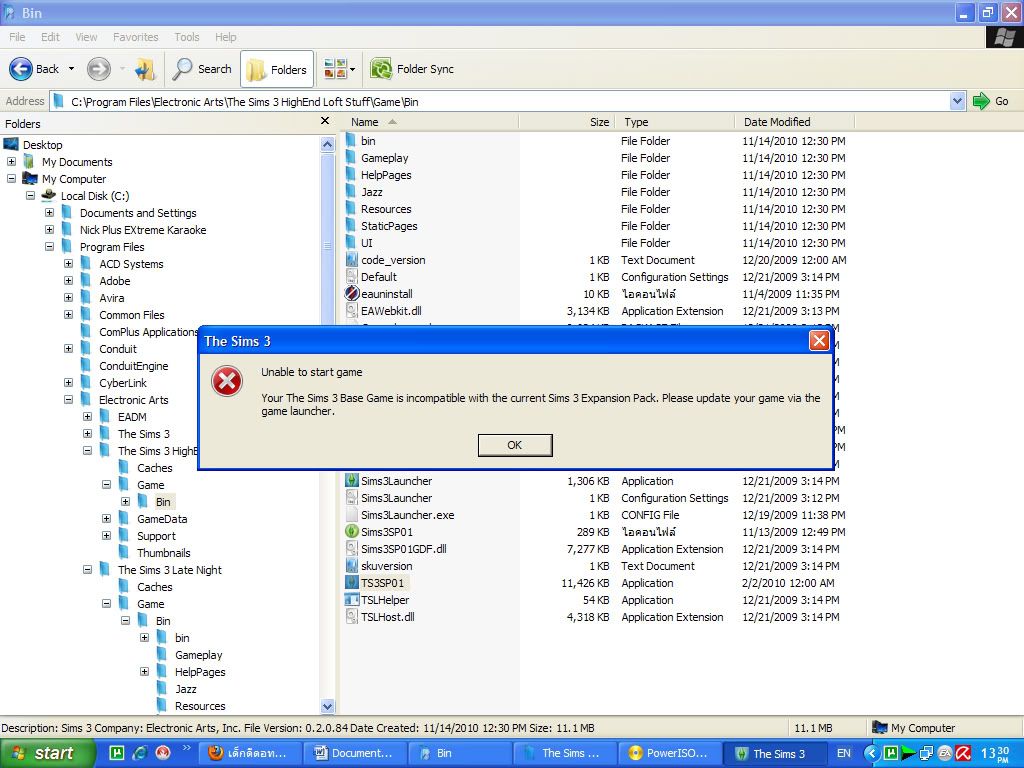Click the Forward arrow icon
The height and width of the screenshot is (768, 1024).
(x=99, y=69)
